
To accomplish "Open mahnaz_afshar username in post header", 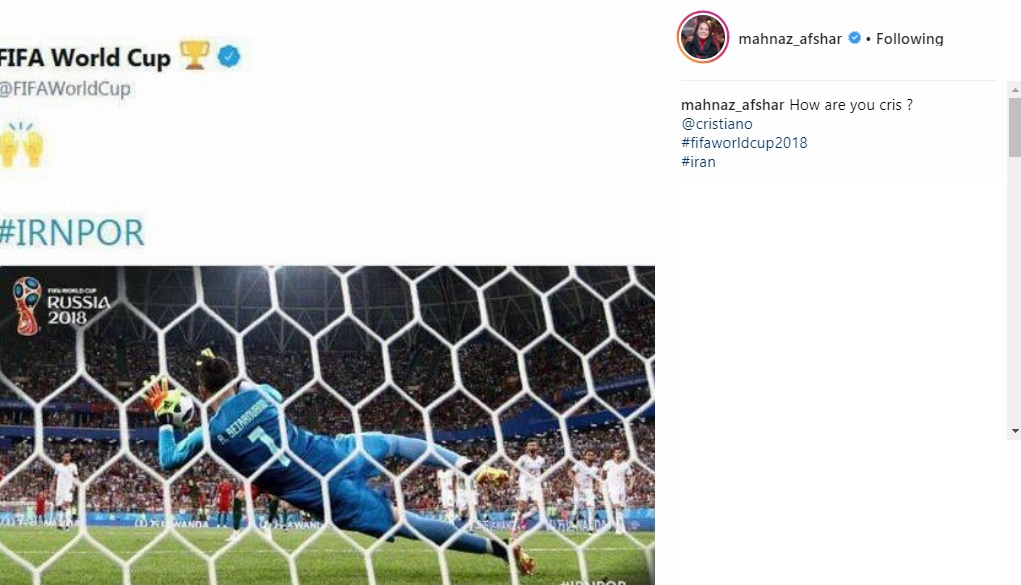I will tap(790, 39).
